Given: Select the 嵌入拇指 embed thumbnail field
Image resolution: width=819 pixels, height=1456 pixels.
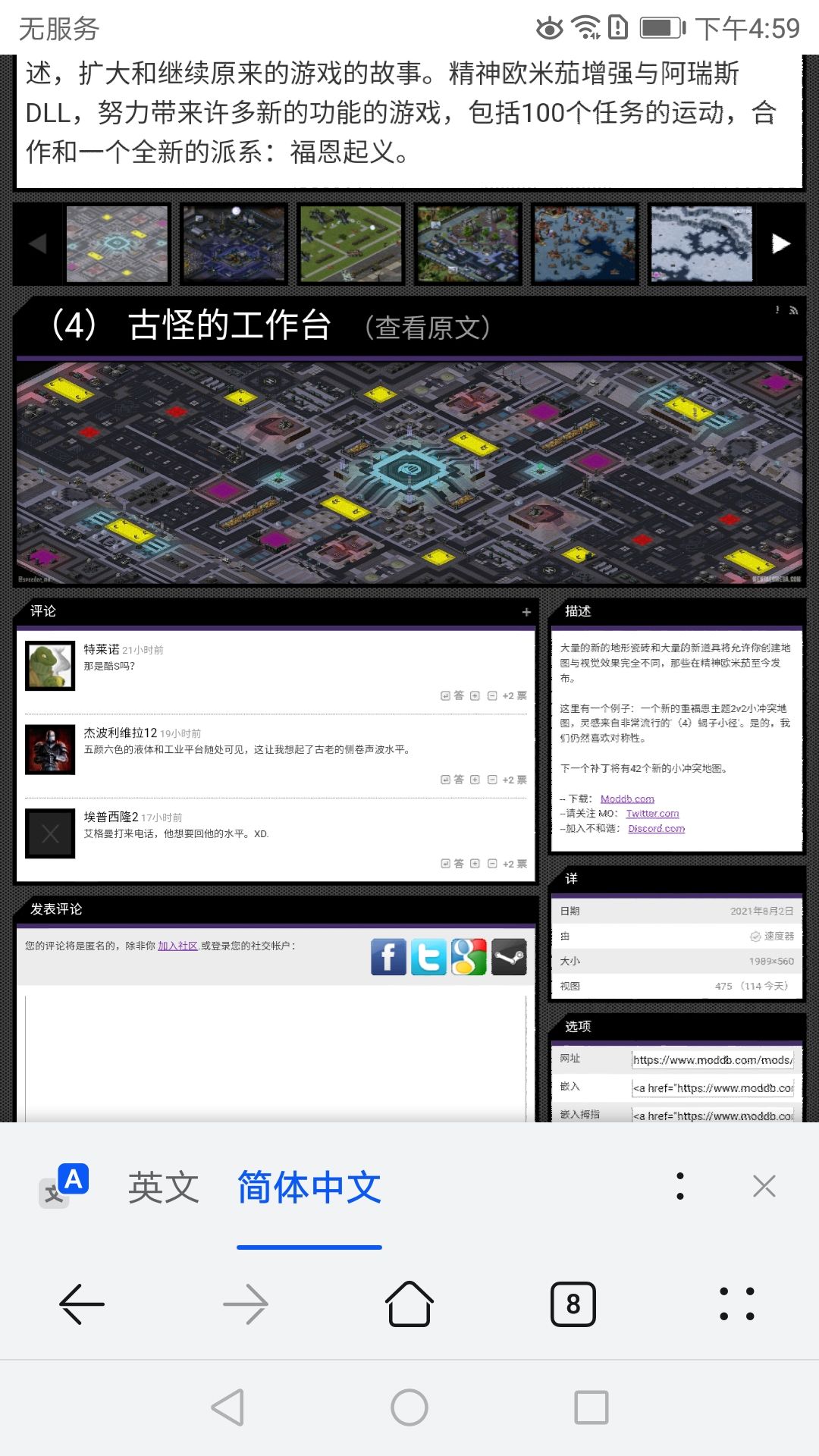Looking at the screenshot, I should [x=713, y=1115].
